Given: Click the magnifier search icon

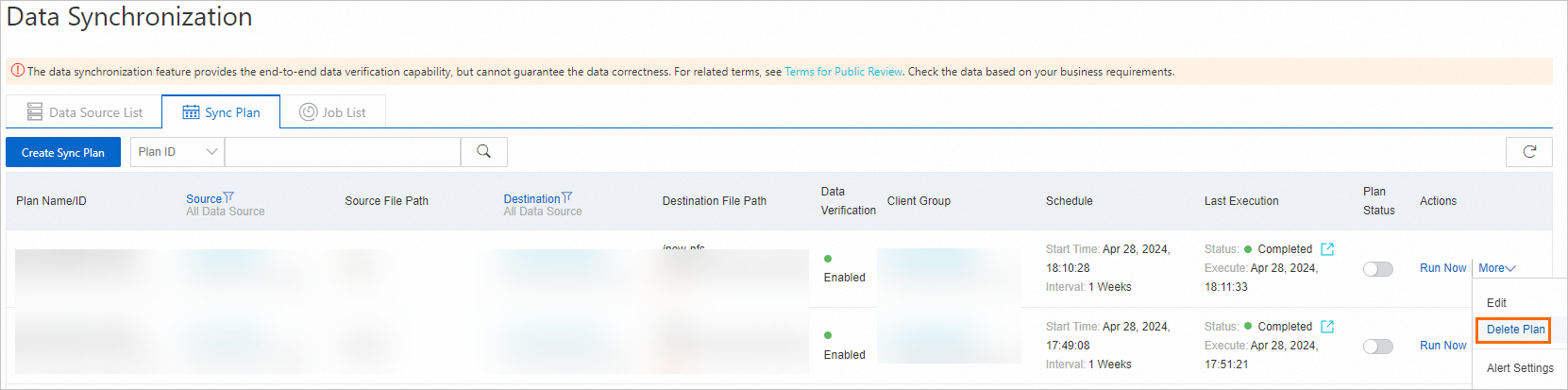Looking at the screenshot, I should (484, 152).
